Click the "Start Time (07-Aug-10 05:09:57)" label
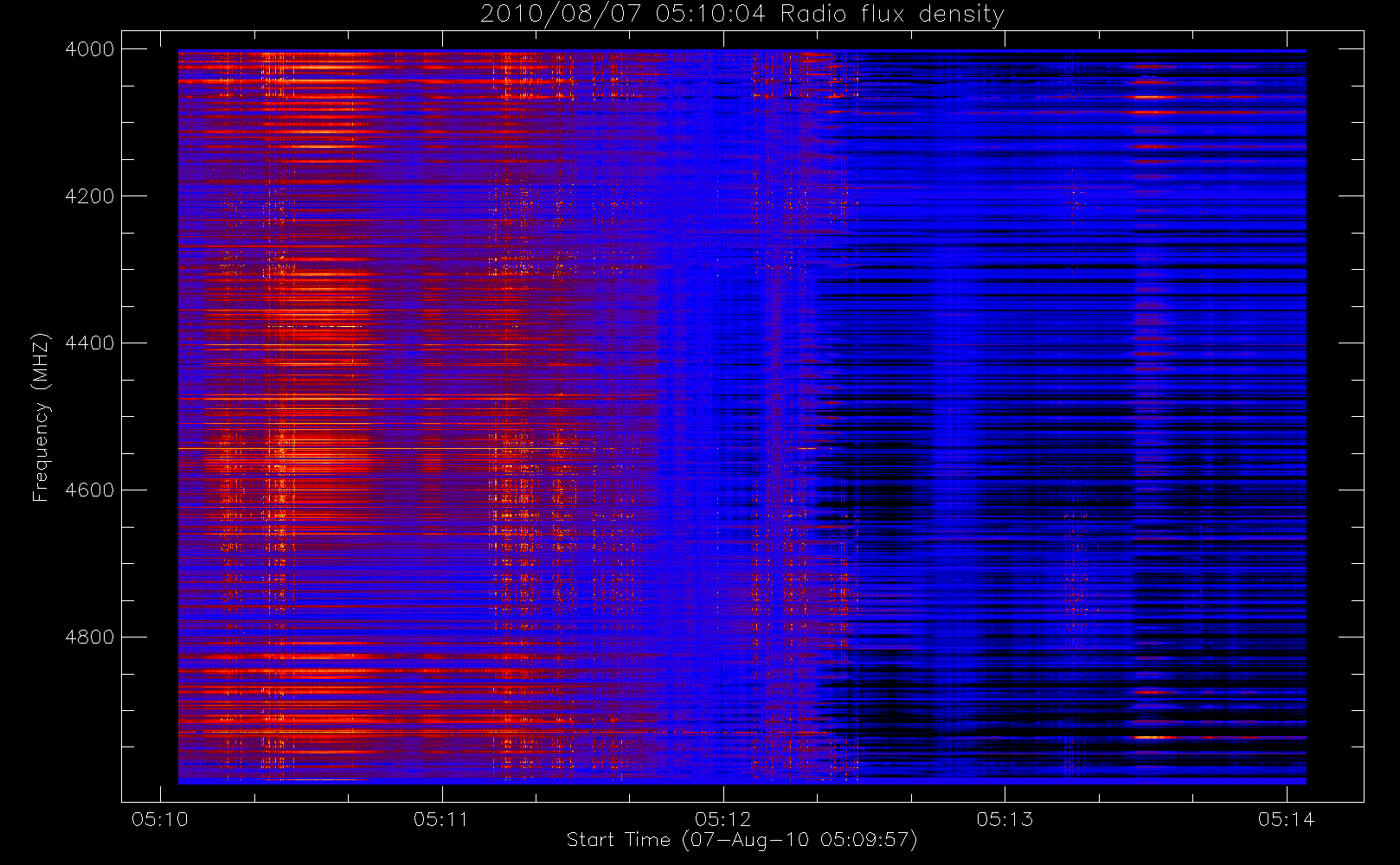Viewport: 1400px width, 865px height. [x=742, y=839]
